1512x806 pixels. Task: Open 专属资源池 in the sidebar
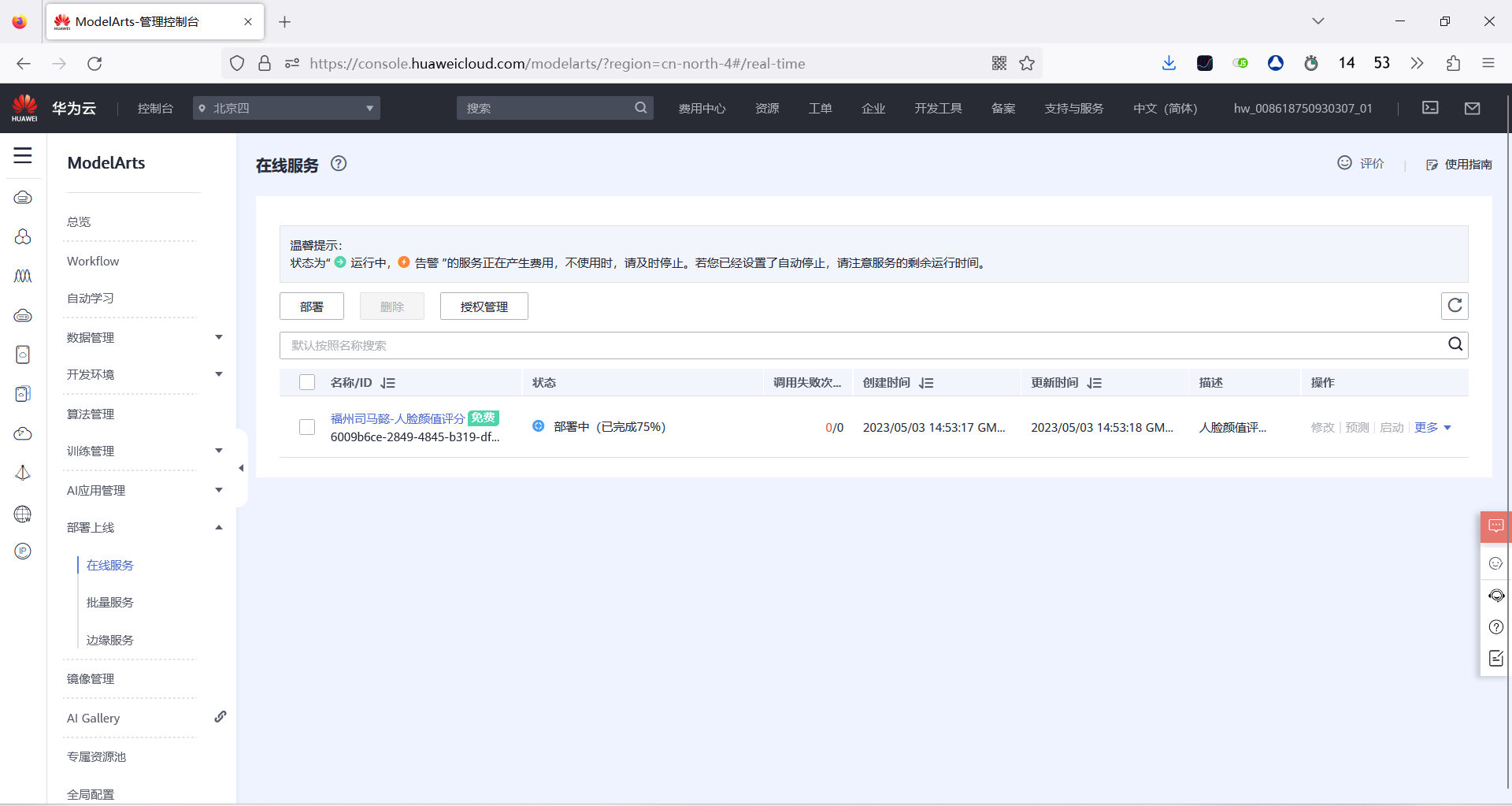(96, 756)
